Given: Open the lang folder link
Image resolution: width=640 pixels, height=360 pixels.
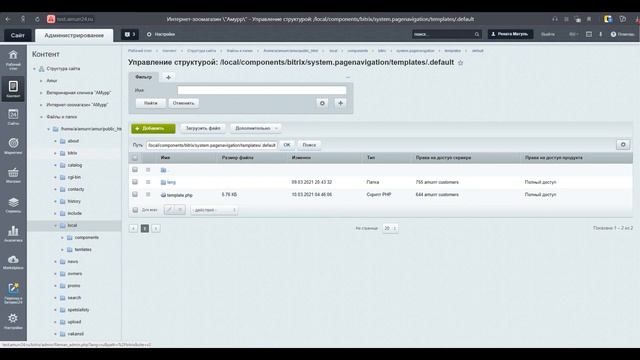Looking at the screenshot, I should (171, 182).
